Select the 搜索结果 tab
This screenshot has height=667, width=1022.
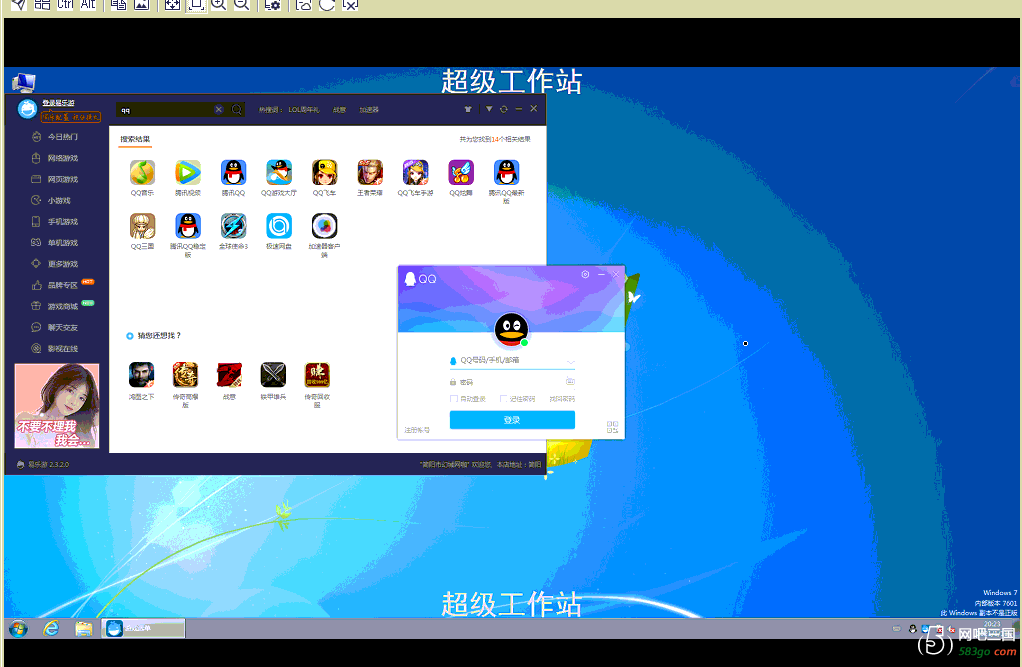tap(135, 139)
